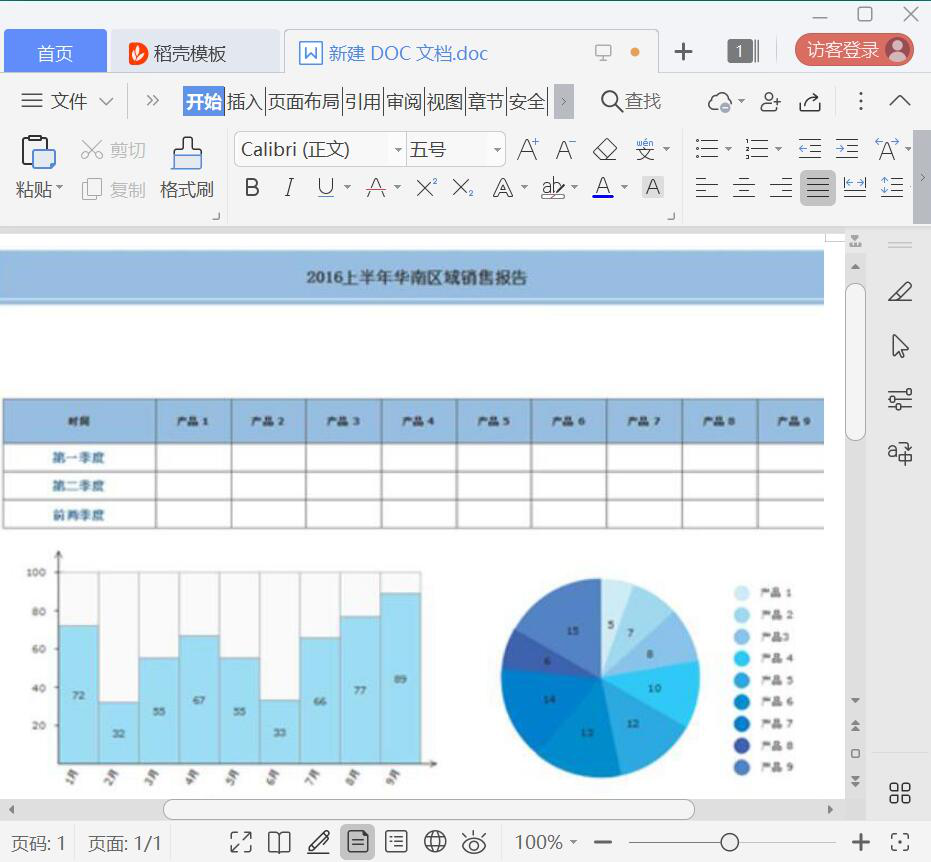Click the Eye Protection mode icon in status bar
The height and width of the screenshot is (862, 931).
pyautogui.click(x=474, y=842)
